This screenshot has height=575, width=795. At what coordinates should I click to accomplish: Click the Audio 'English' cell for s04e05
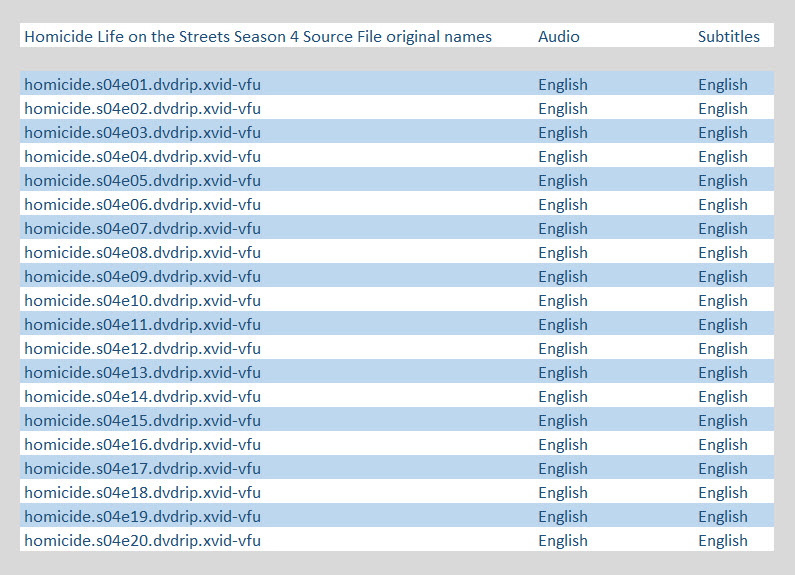click(x=563, y=180)
